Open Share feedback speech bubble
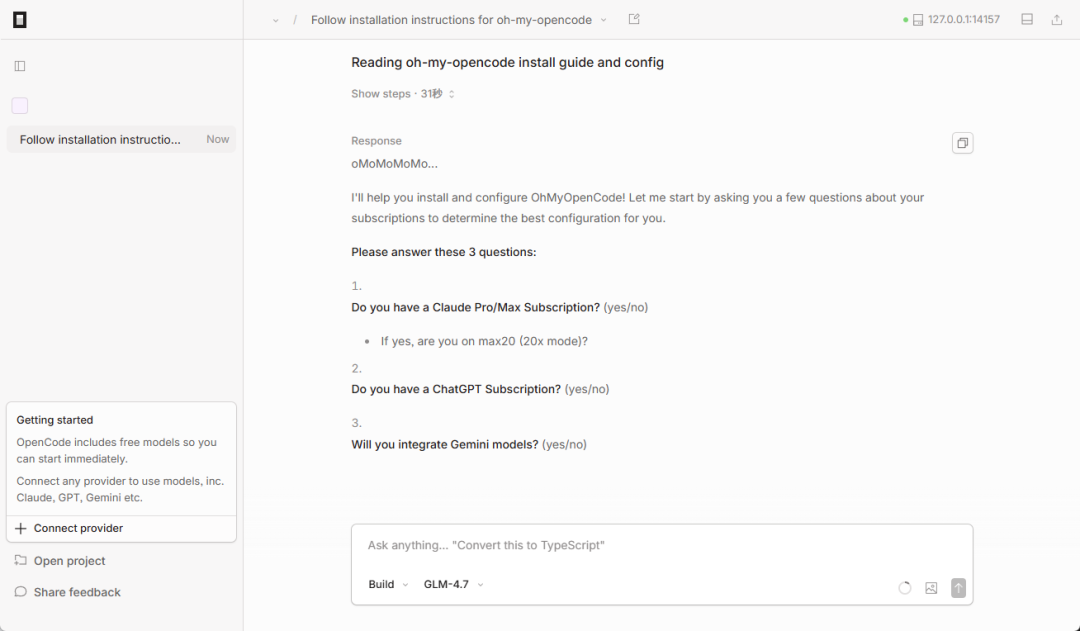1080x631 pixels. click(21, 592)
